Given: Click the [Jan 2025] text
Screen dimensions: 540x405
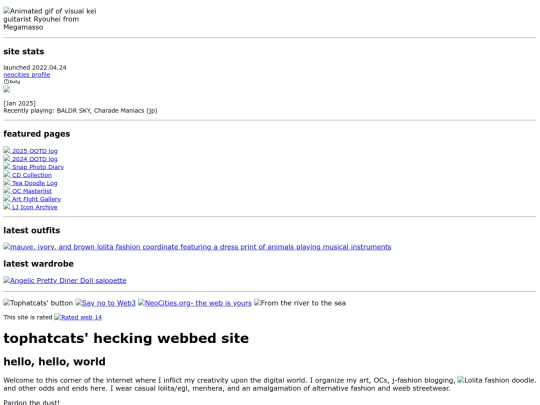Looking at the screenshot, I should click(x=19, y=103).
